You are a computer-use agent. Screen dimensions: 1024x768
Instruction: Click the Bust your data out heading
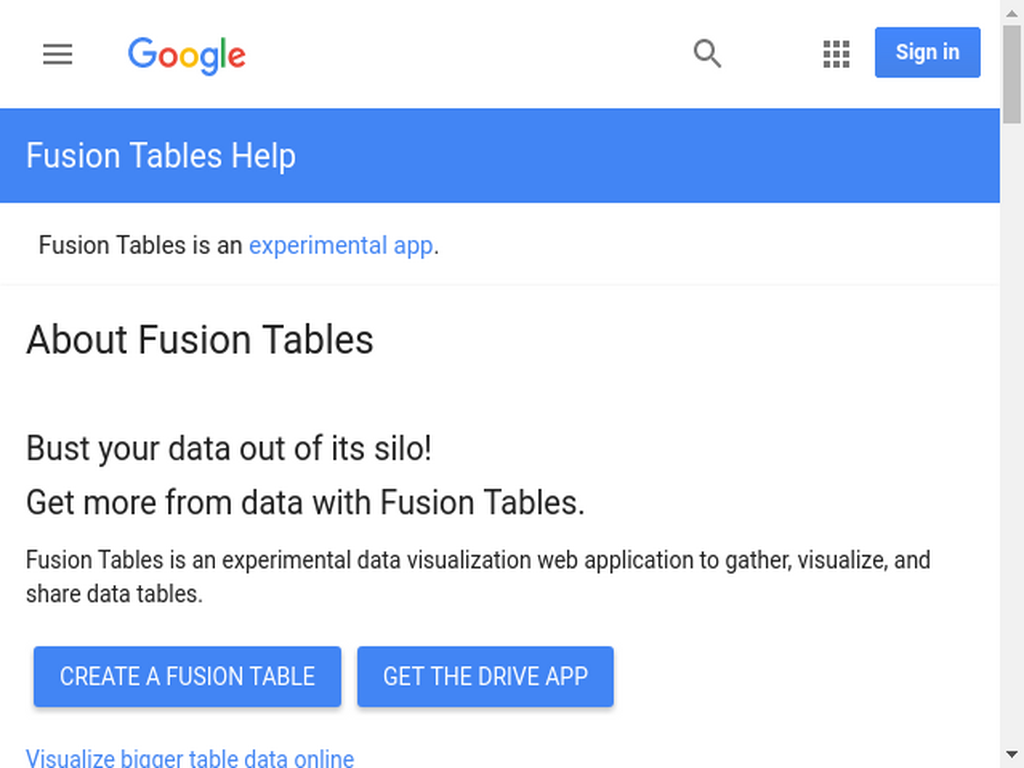[229, 449]
